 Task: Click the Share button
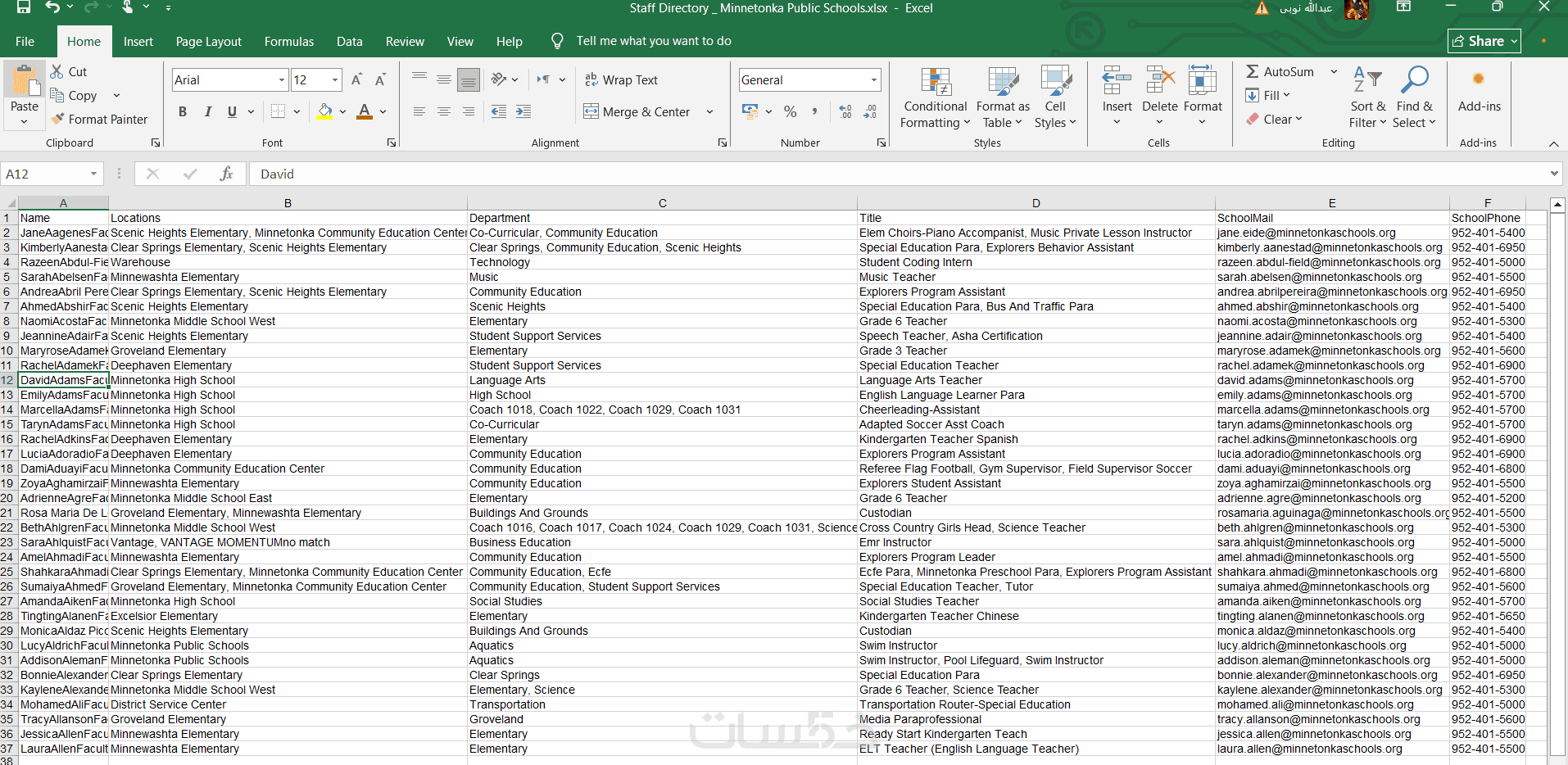point(1484,41)
